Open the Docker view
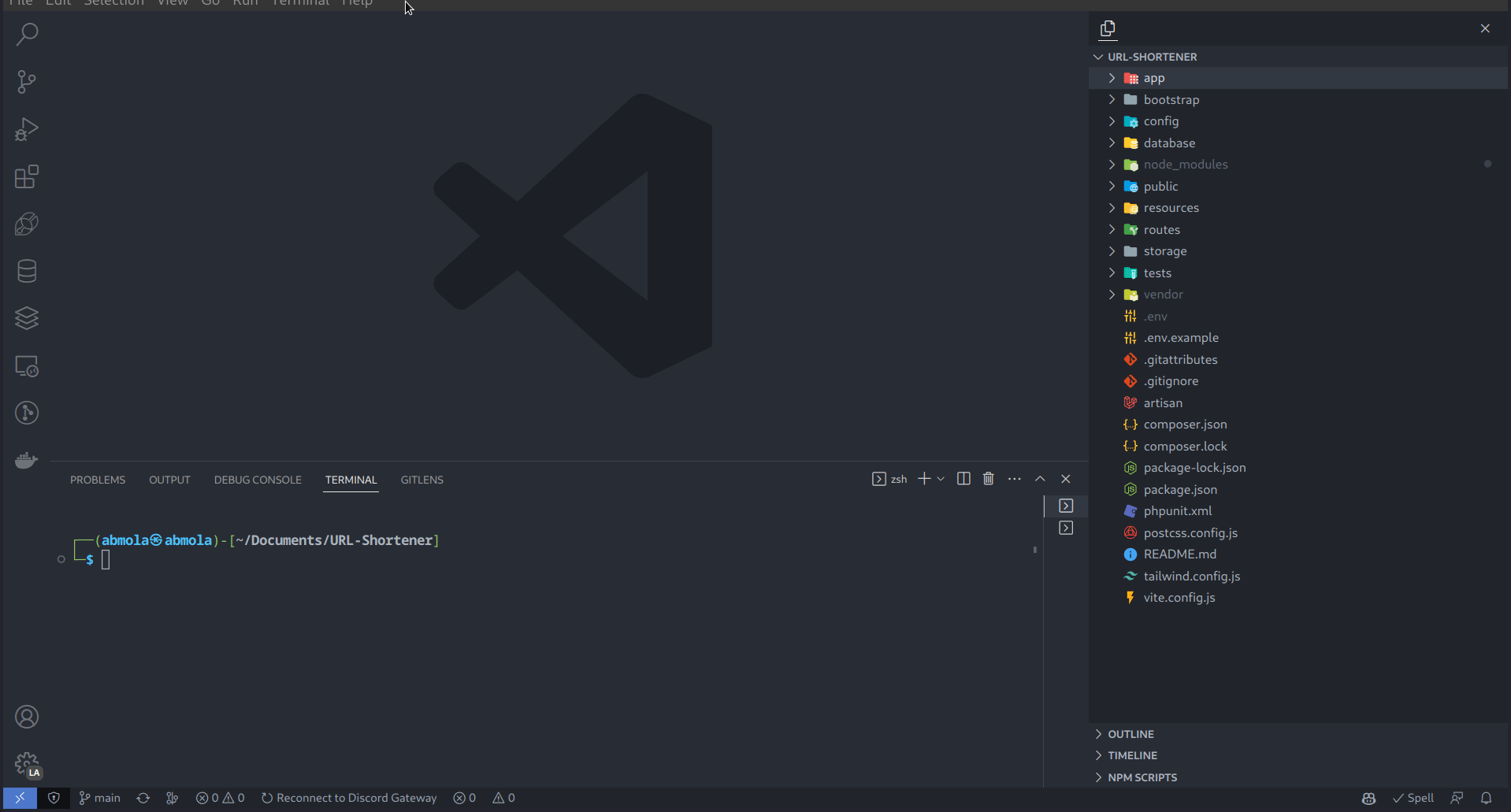The image size is (1511, 812). coord(27,460)
